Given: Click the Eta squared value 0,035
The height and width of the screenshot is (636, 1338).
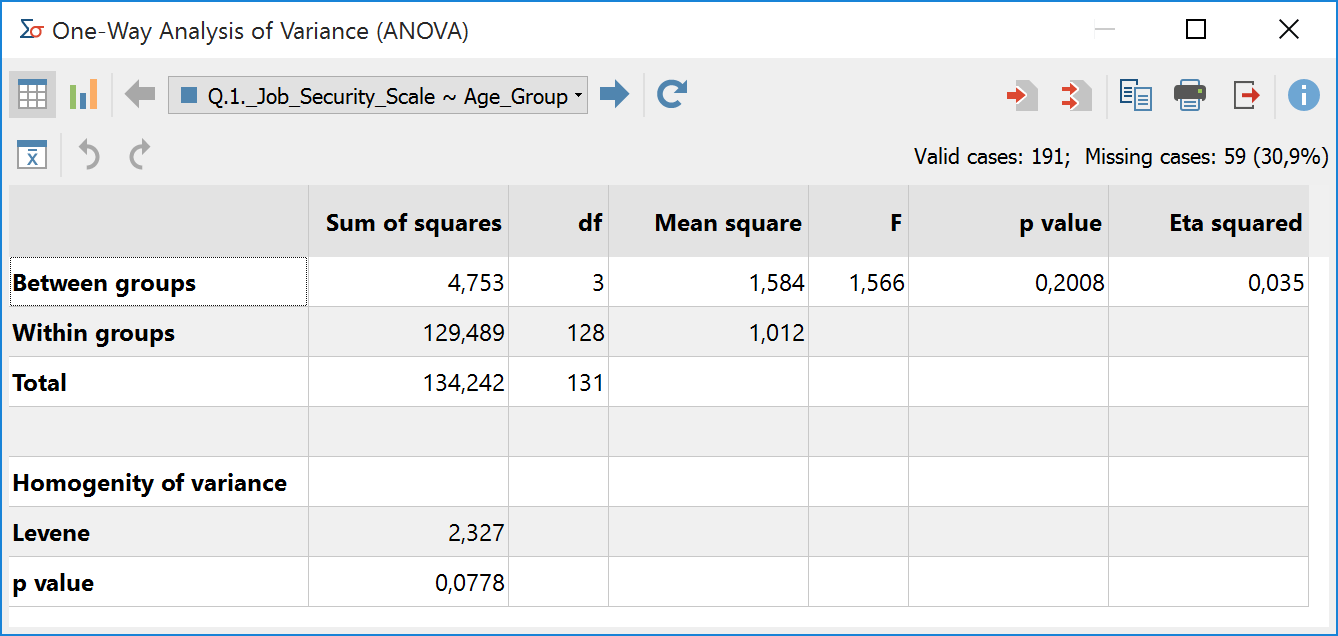Looking at the screenshot, I should point(1208,282).
